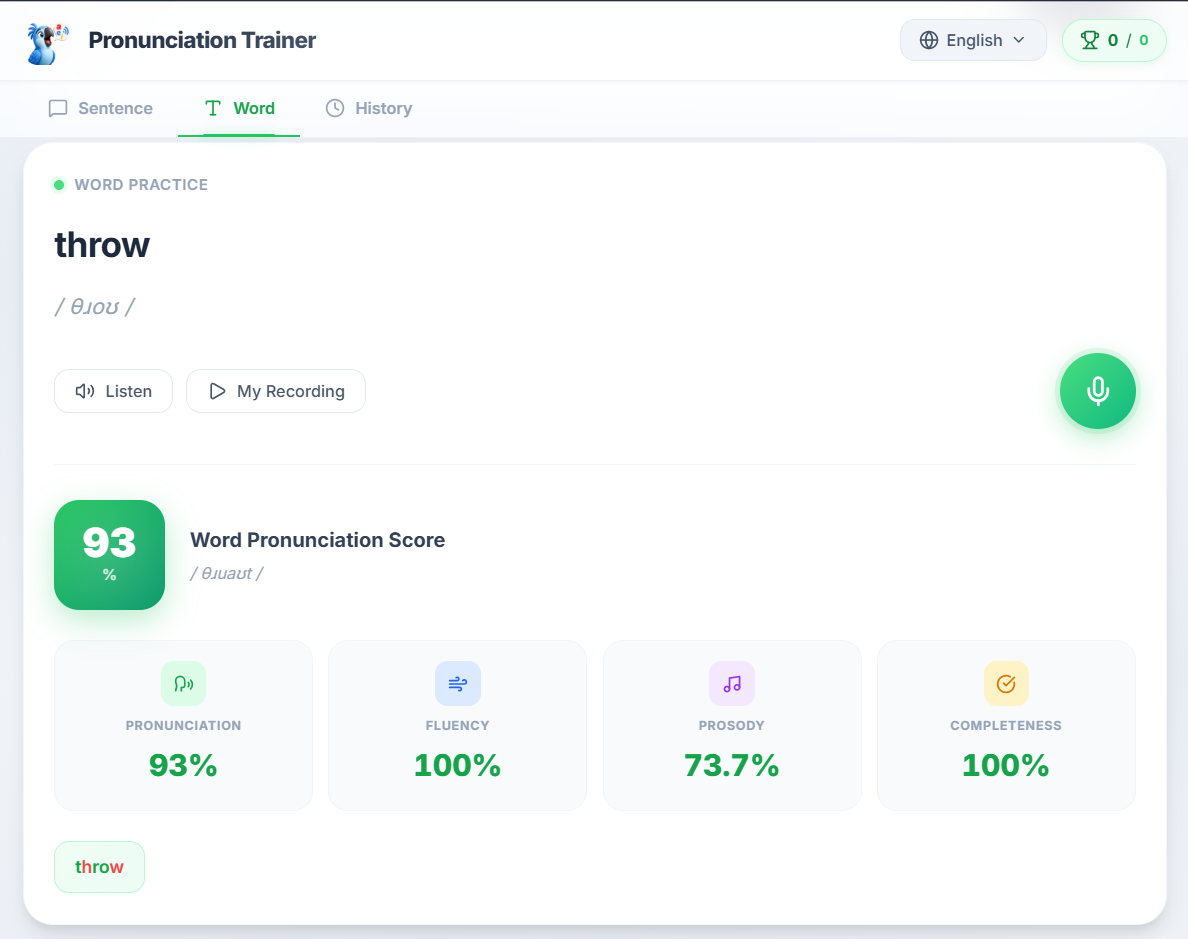1188x939 pixels.
Task: Click the globe icon in language selector
Action: pyautogui.click(x=929, y=40)
